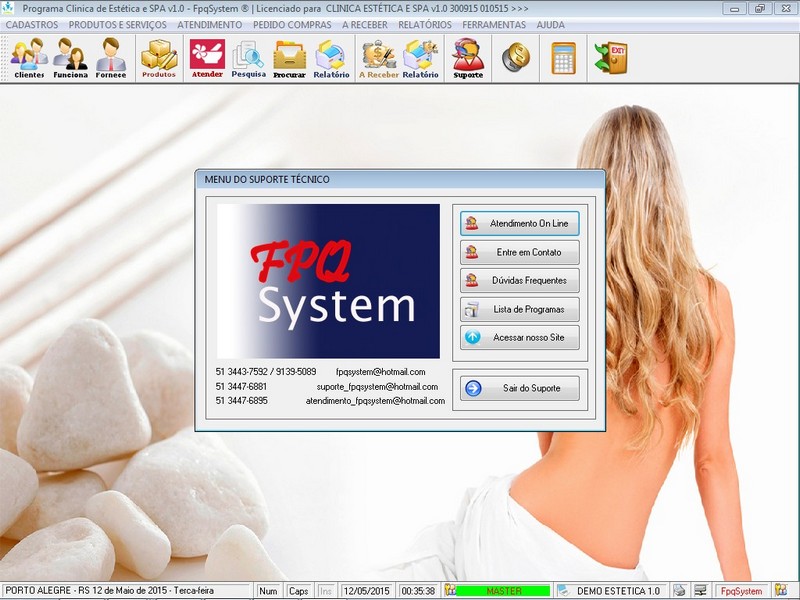800x600 pixels.
Task: Click the suporte_fpqsystem@hotmail.com email text
Action: pos(377,387)
